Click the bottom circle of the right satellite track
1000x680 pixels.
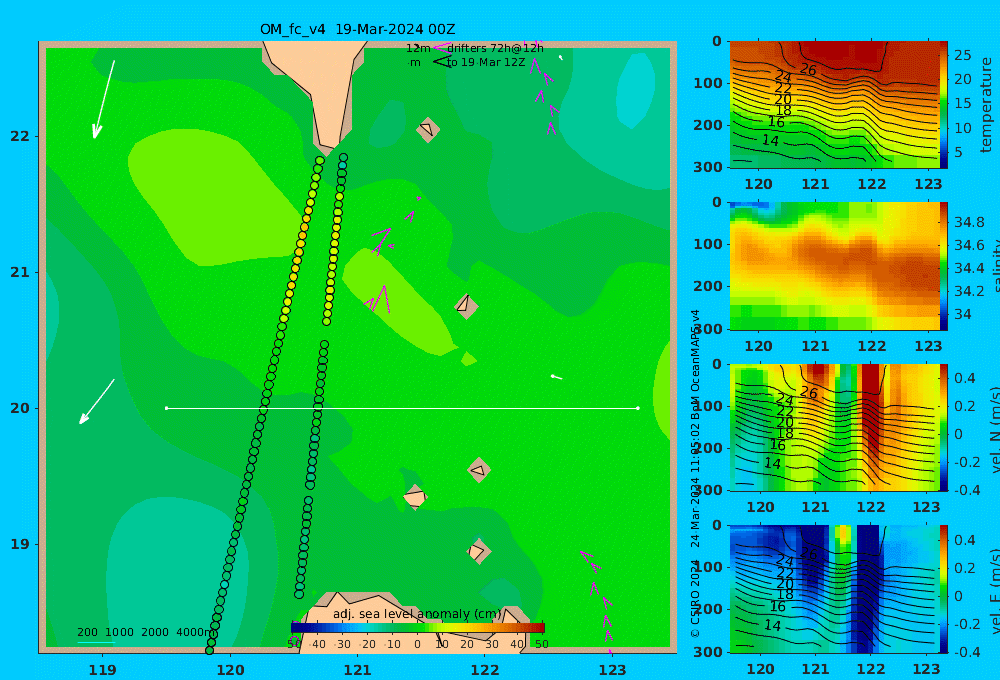pyautogui.click(x=299, y=594)
